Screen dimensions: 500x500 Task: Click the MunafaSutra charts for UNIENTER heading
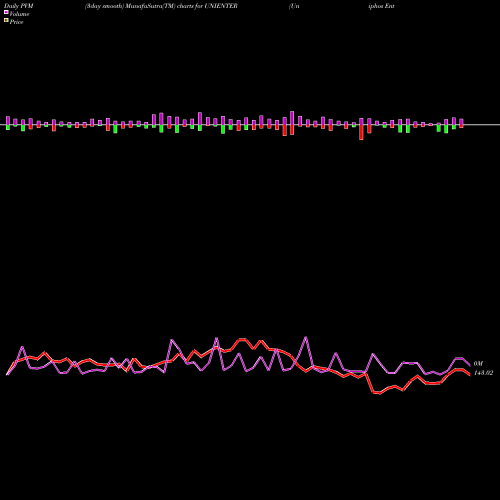coord(161,6)
